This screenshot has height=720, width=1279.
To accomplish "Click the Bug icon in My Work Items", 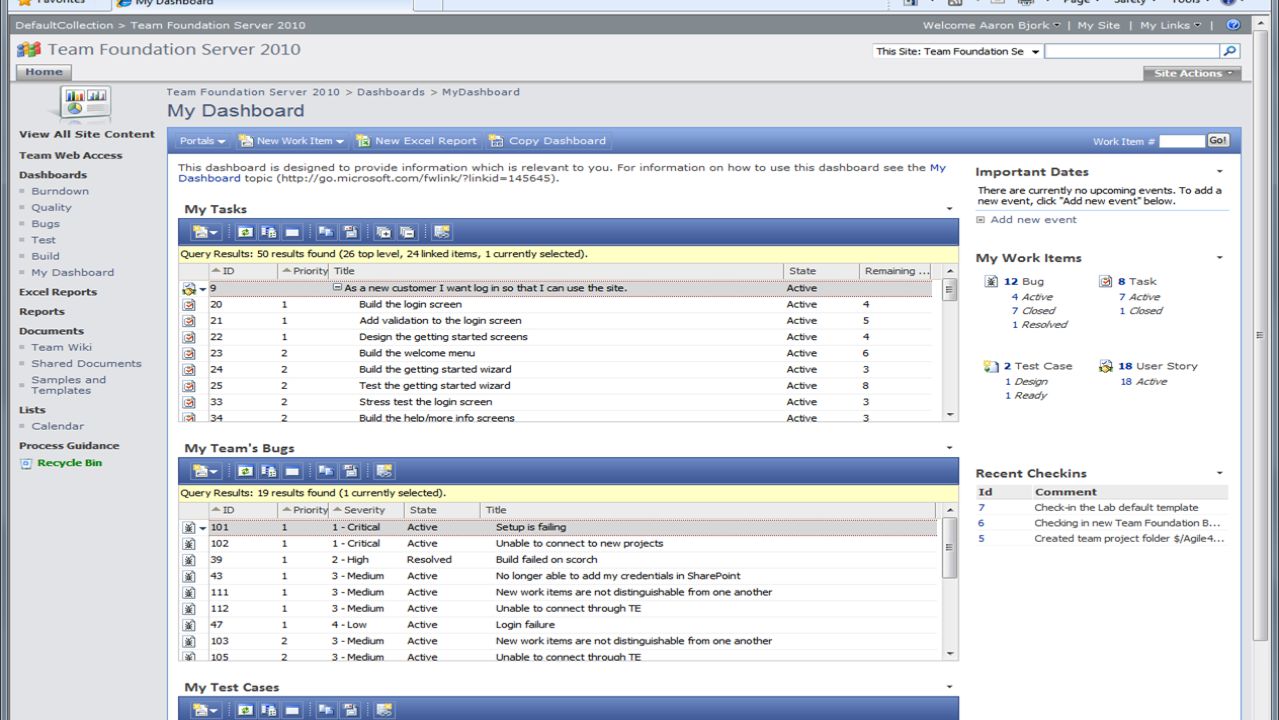I will (991, 282).
